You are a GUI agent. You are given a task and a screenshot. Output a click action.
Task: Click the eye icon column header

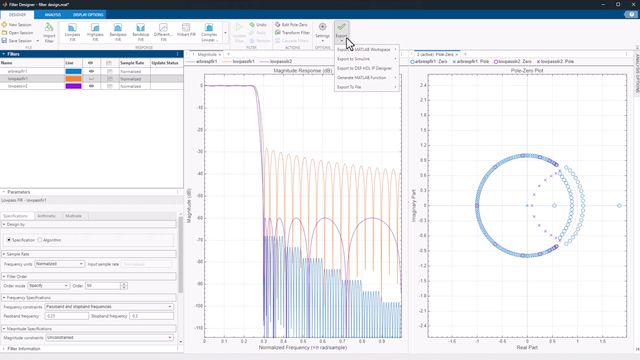tap(91, 63)
